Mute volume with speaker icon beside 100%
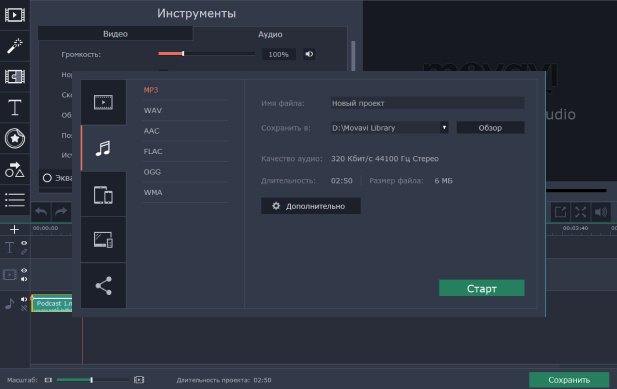This screenshot has width=617, height=389. pos(309,54)
